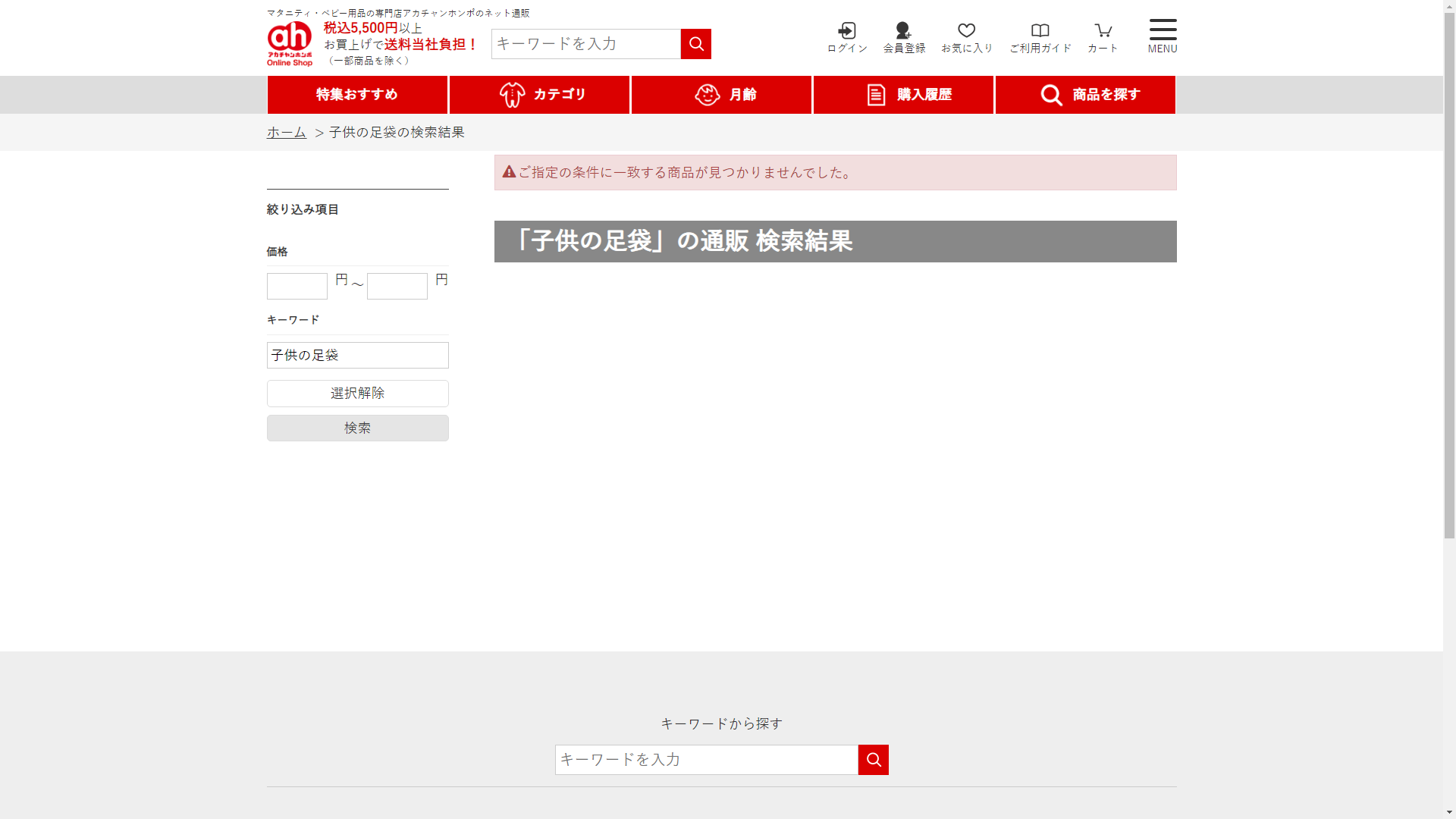
Task: Focus the minimum price input field
Action: (297, 286)
